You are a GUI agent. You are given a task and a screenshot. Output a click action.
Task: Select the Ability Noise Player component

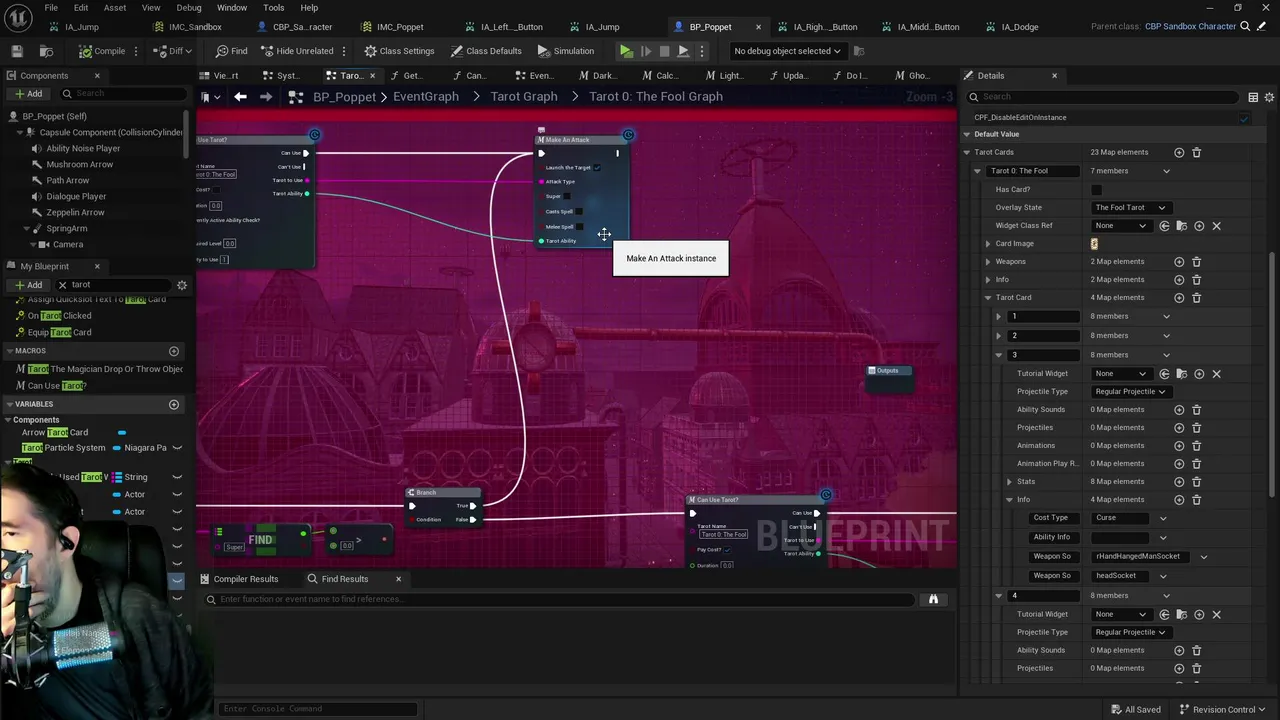pyautogui.click(x=83, y=148)
